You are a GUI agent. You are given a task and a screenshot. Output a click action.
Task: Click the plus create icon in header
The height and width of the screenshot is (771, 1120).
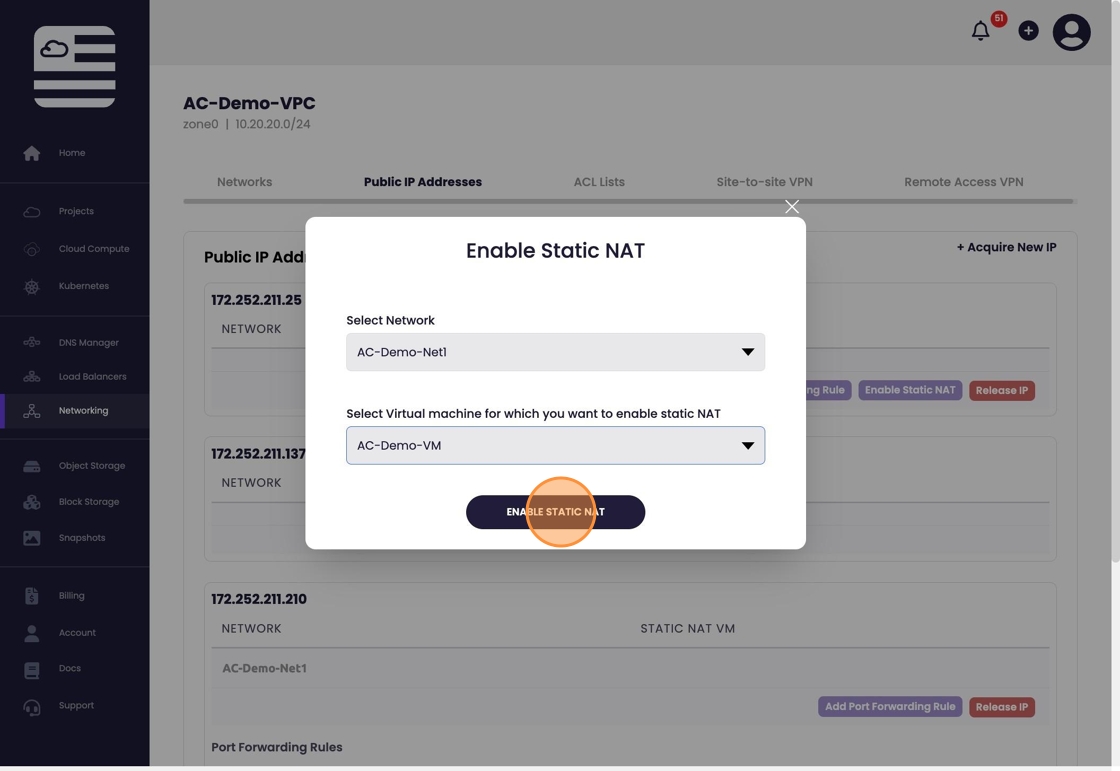tap(1028, 31)
